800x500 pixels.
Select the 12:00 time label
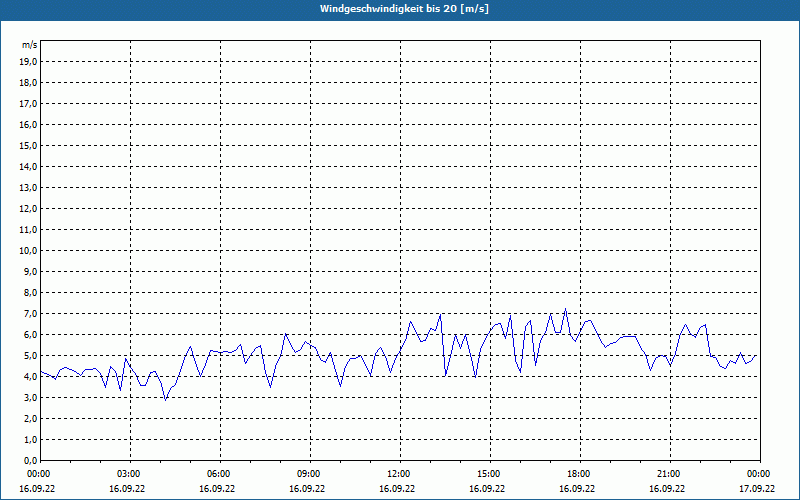point(401,474)
